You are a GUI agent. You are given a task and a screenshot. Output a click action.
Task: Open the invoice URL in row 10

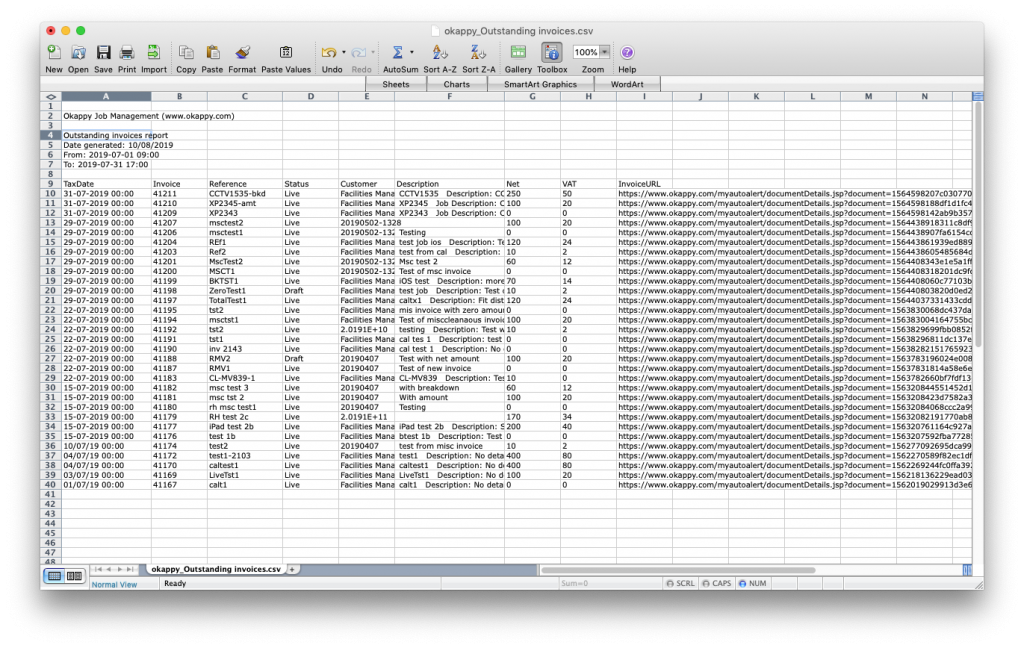pos(795,194)
